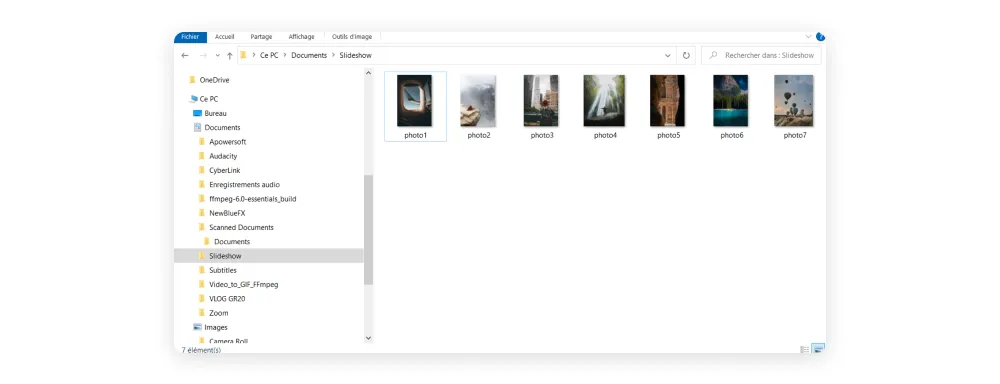The height and width of the screenshot is (384, 1000).
Task: Open recent locations dropdown arrow
Action: 217,55
